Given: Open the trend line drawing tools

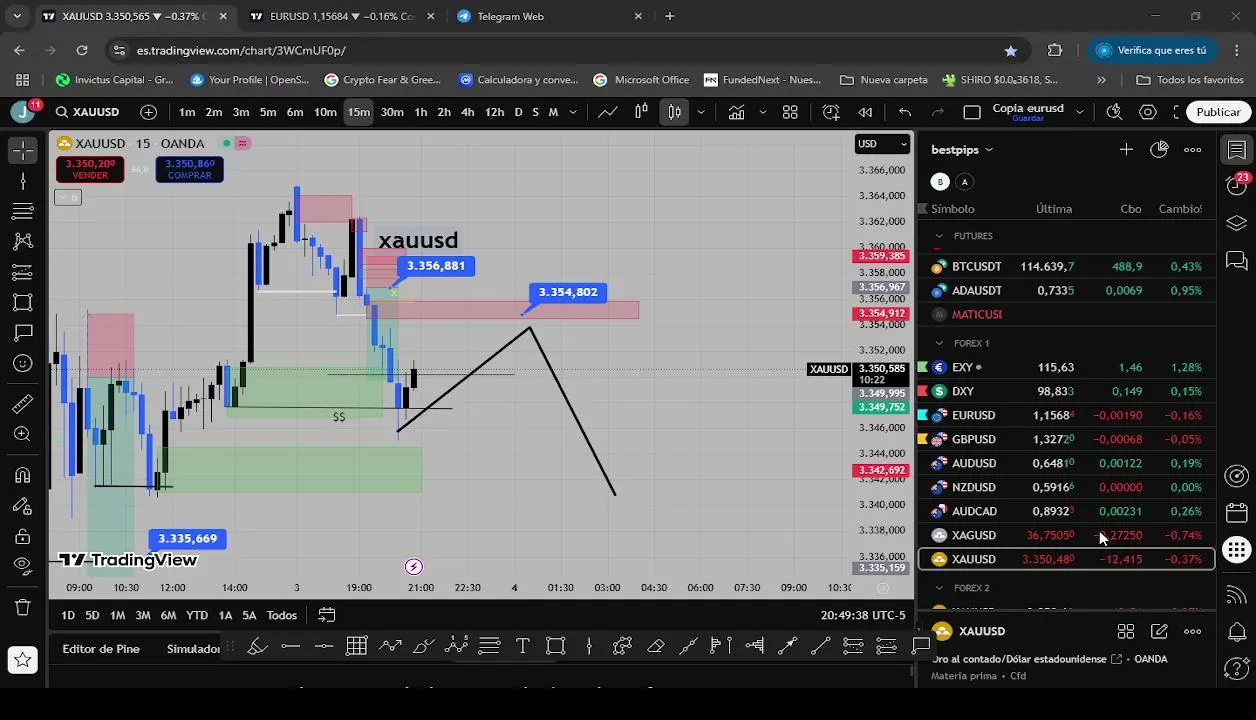Looking at the screenshot, I should pos(23,181).
